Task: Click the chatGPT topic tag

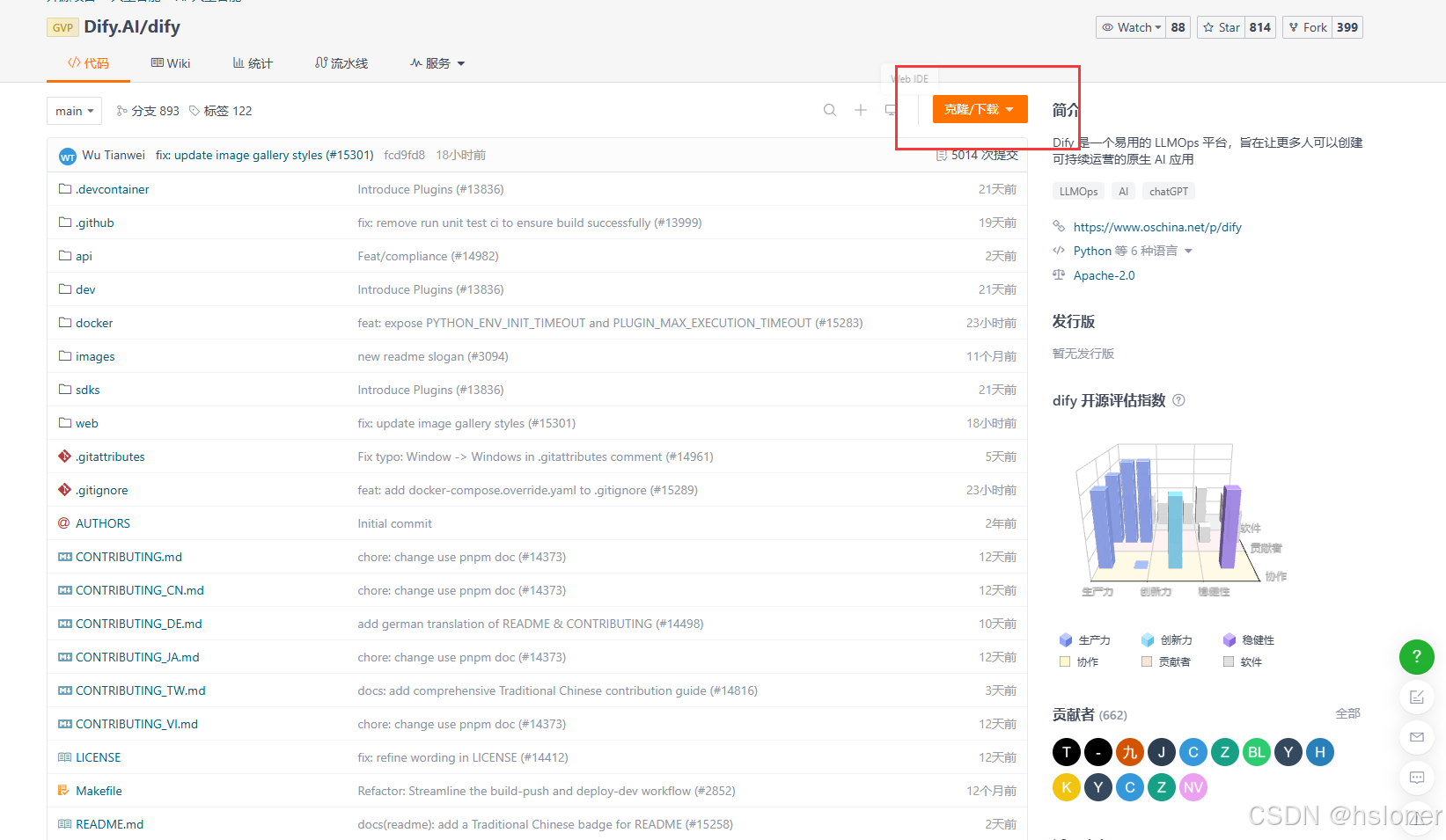Action: coord(1169,192)
